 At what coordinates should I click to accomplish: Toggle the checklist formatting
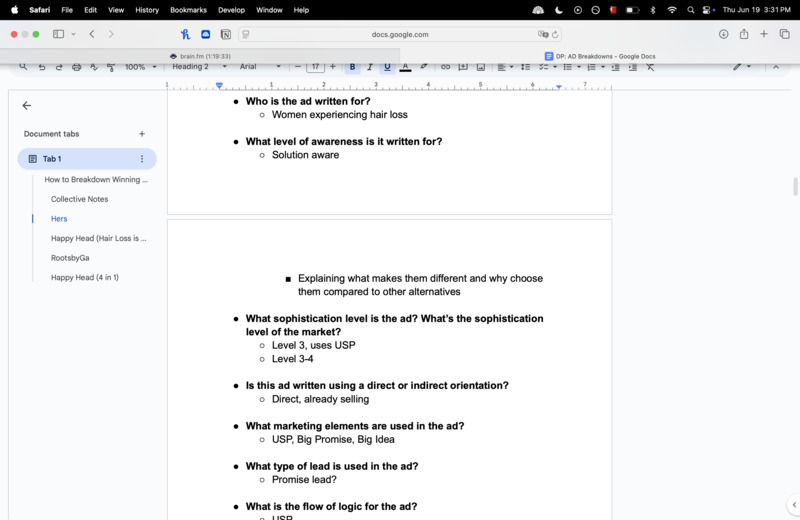544,67
